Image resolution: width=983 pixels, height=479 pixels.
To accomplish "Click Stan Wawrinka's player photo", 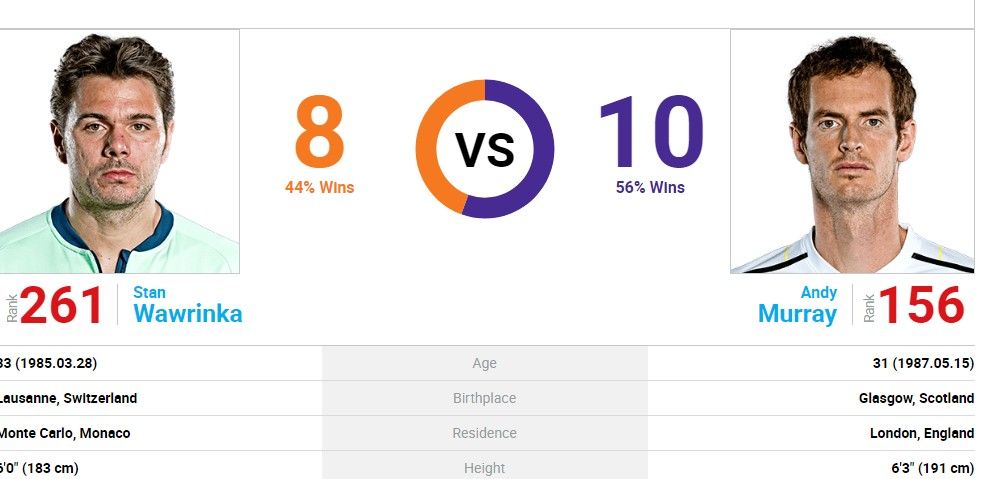I will point(119,151).
